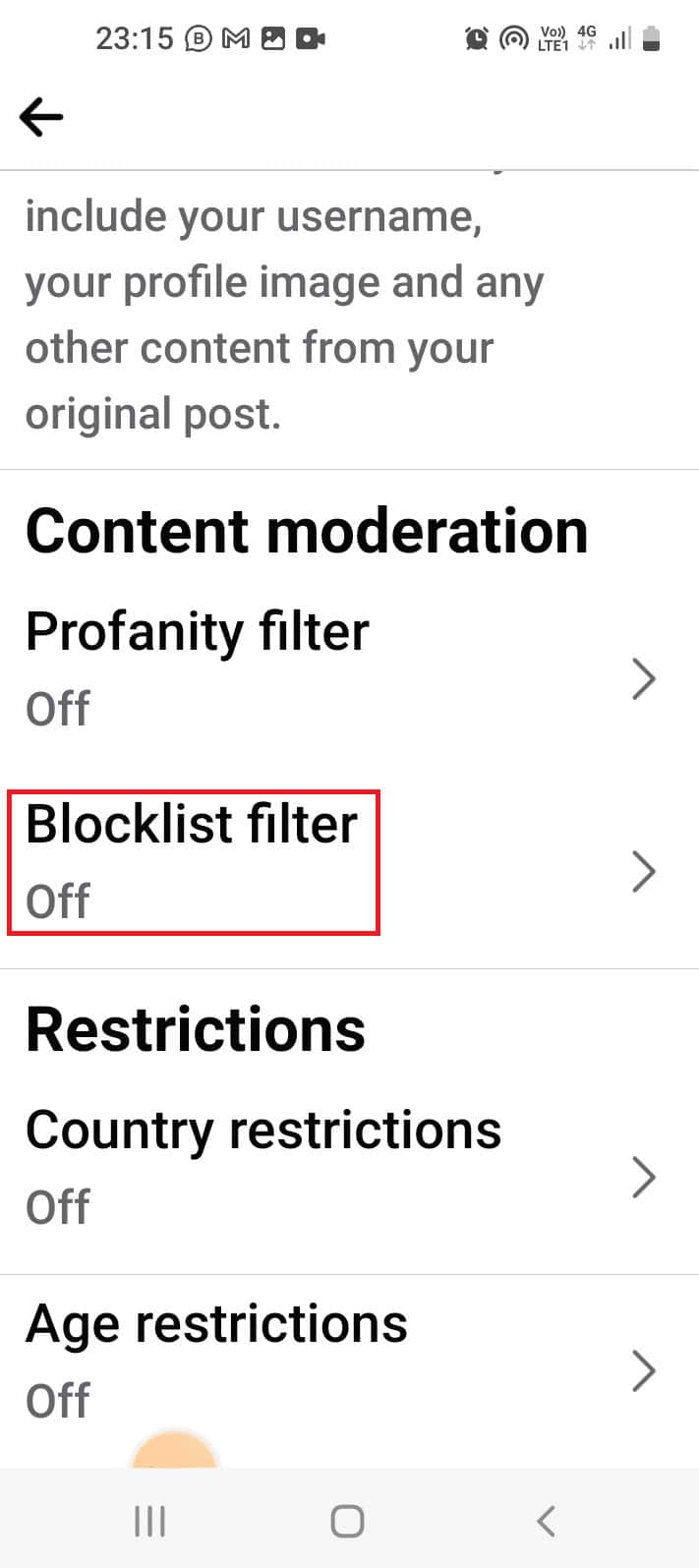Viewport: 699px width, 1568px height.
Task: Tap the alarm clock status icon
Action: coord(477,37)
